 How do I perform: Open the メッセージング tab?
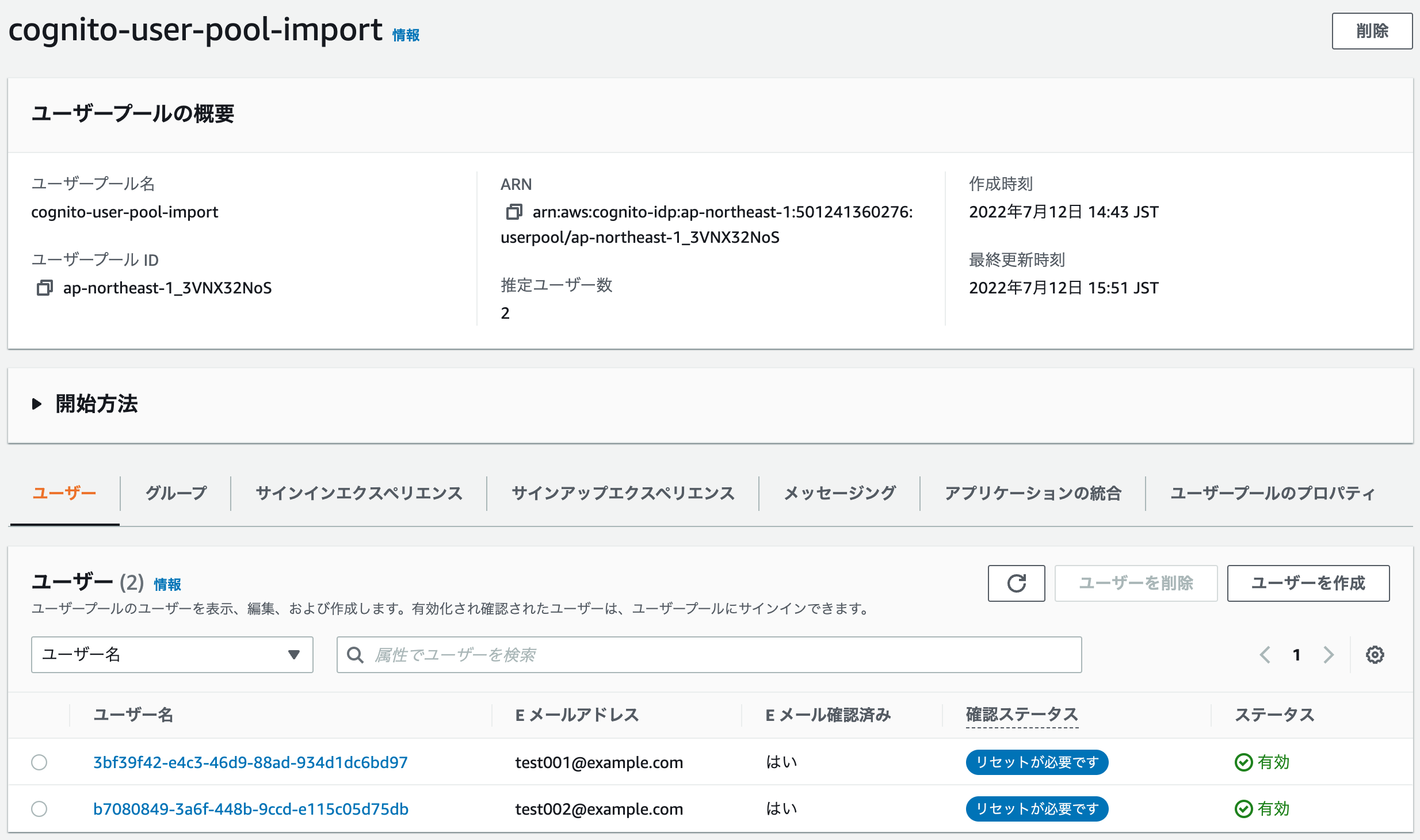(x=839, y=492)
